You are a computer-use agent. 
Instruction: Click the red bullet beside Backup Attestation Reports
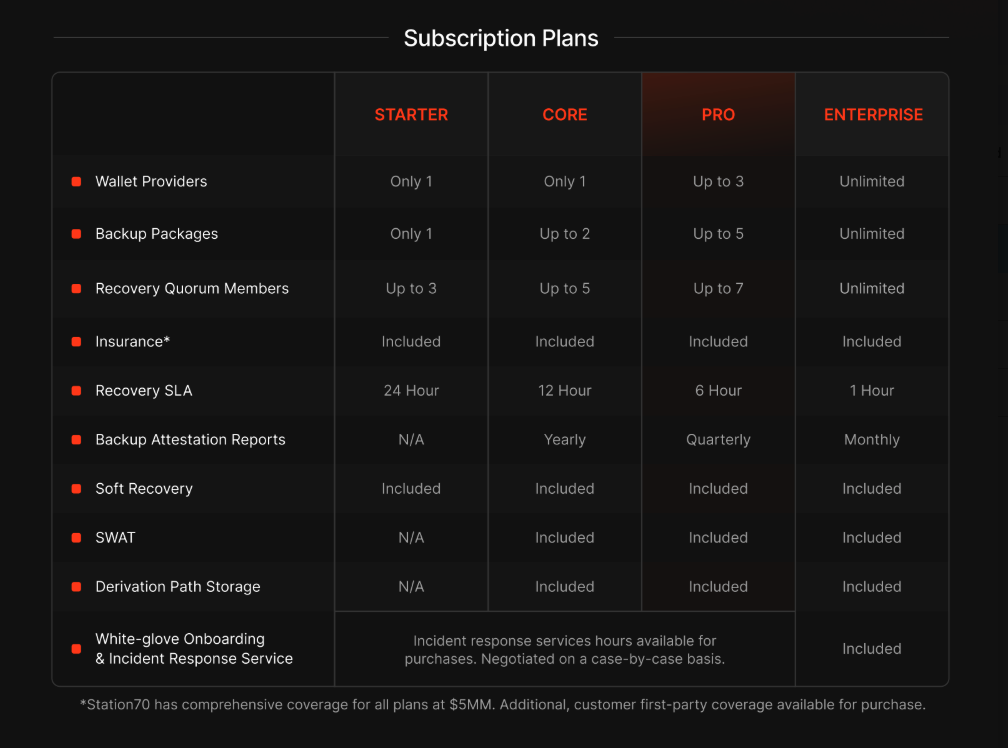(x=76, y=440)
